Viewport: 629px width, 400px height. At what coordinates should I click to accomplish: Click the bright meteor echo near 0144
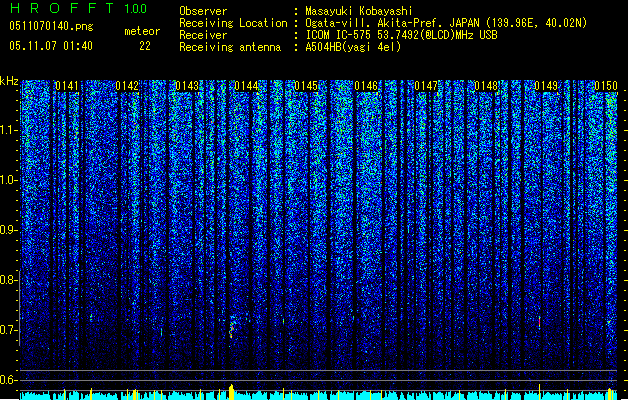(x=231, y=328)
